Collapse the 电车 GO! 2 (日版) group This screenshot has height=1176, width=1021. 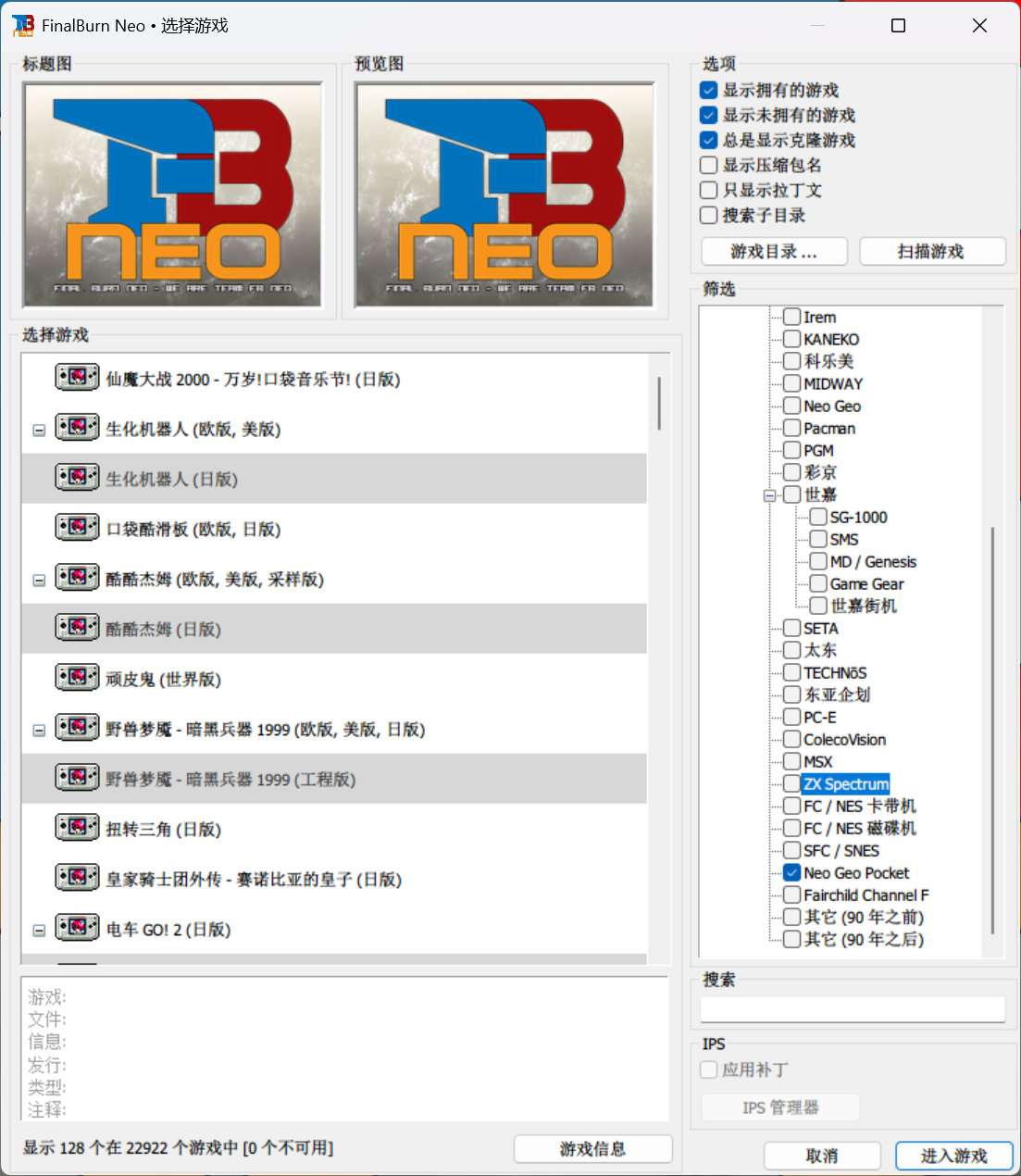[39, 931]
